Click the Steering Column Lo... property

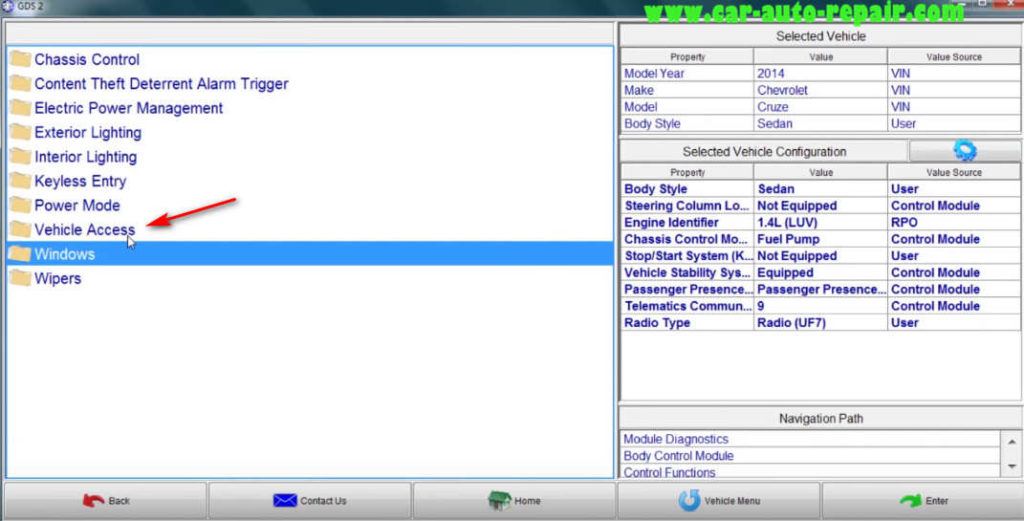coord(687,206)
